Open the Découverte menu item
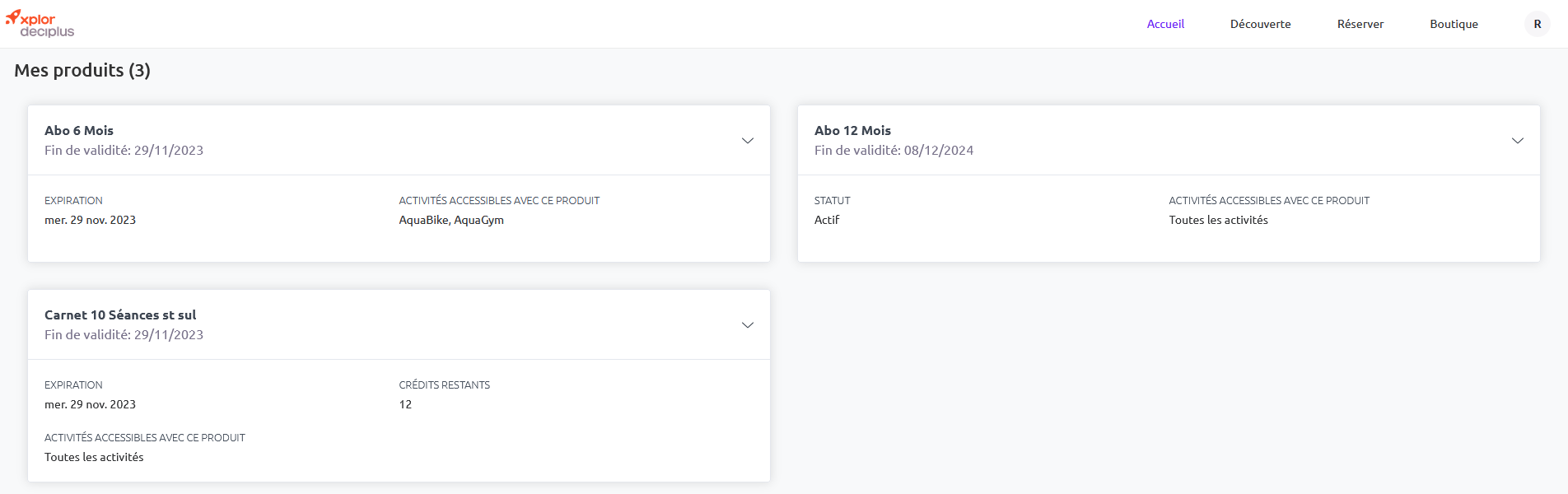Image resolution: width=1568 pixels, height=494 pixels. click(1260, 24)
